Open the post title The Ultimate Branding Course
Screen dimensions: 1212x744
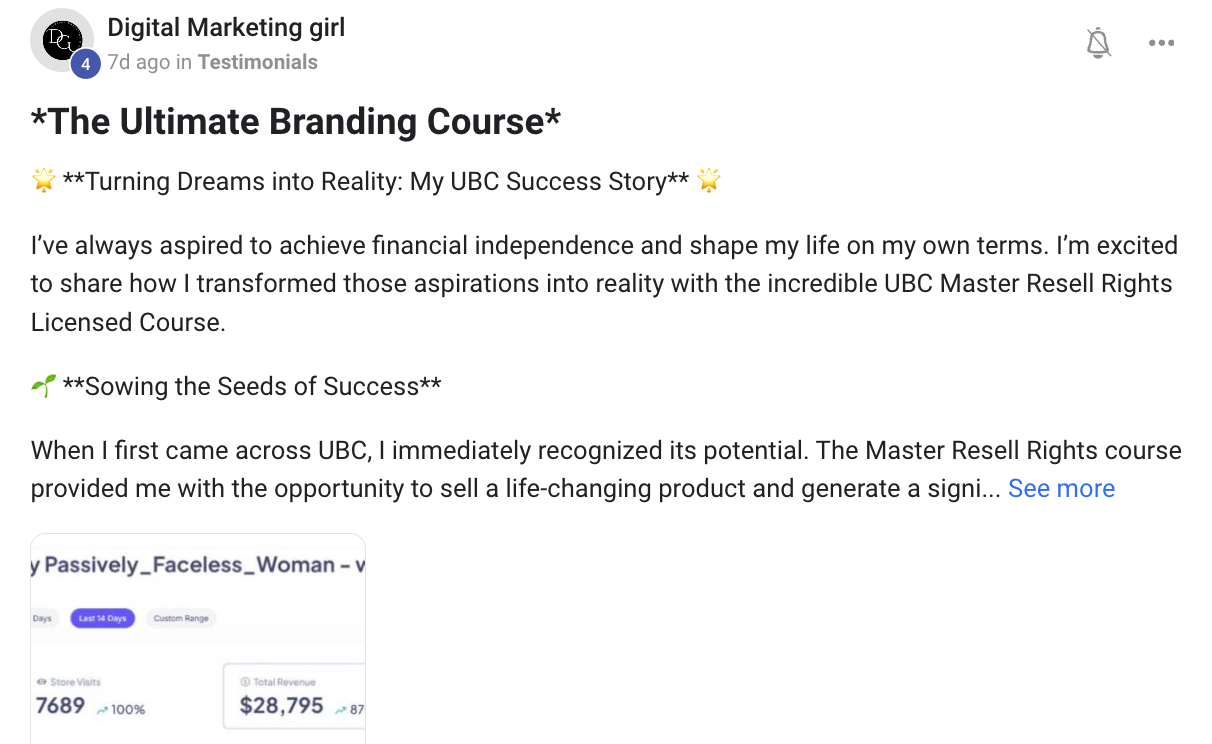pyautogui.click(x=296, y=121)
